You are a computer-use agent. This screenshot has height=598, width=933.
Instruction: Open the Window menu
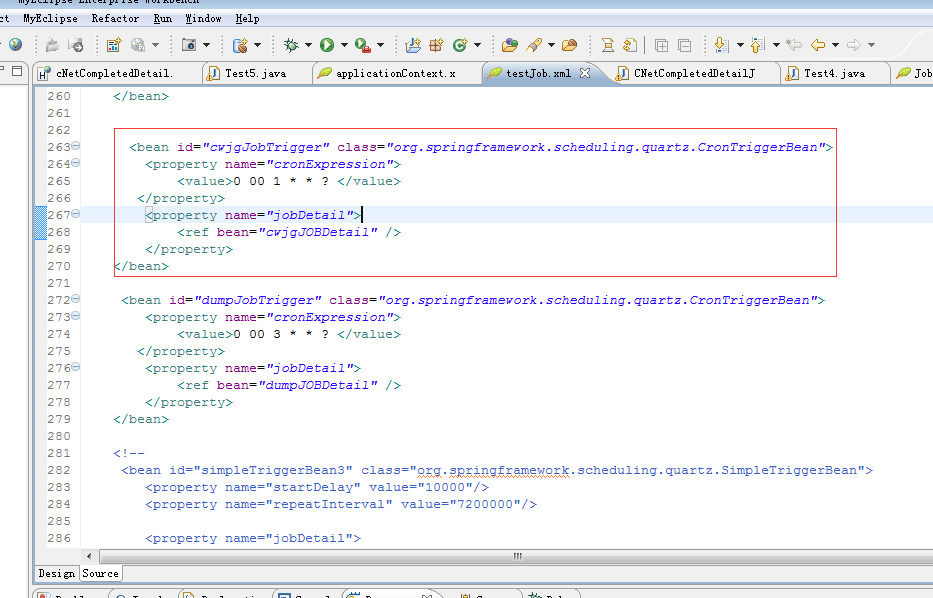[203, 18]
